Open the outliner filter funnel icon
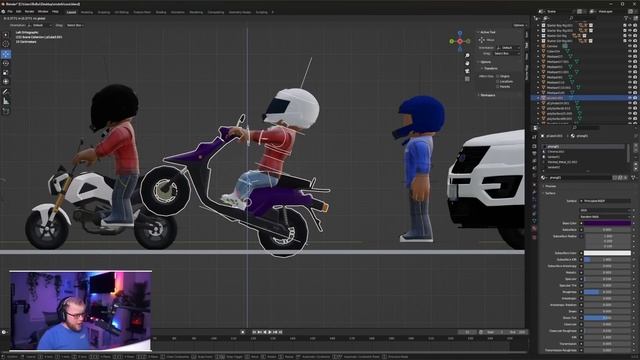Screen dimensions: 640x360 pos(626,18)
